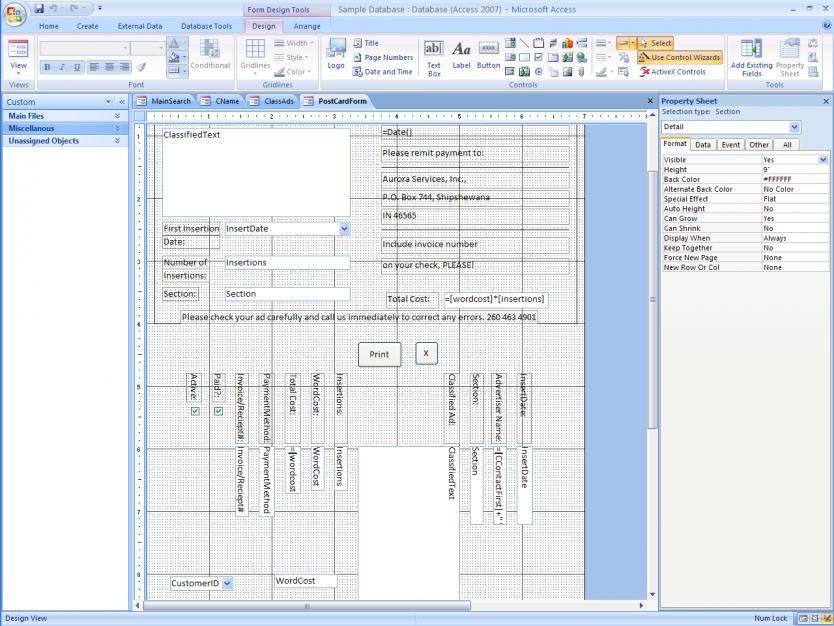Select the Label control tool
This screenshot has width=834, height=626.
pos(461,54)
